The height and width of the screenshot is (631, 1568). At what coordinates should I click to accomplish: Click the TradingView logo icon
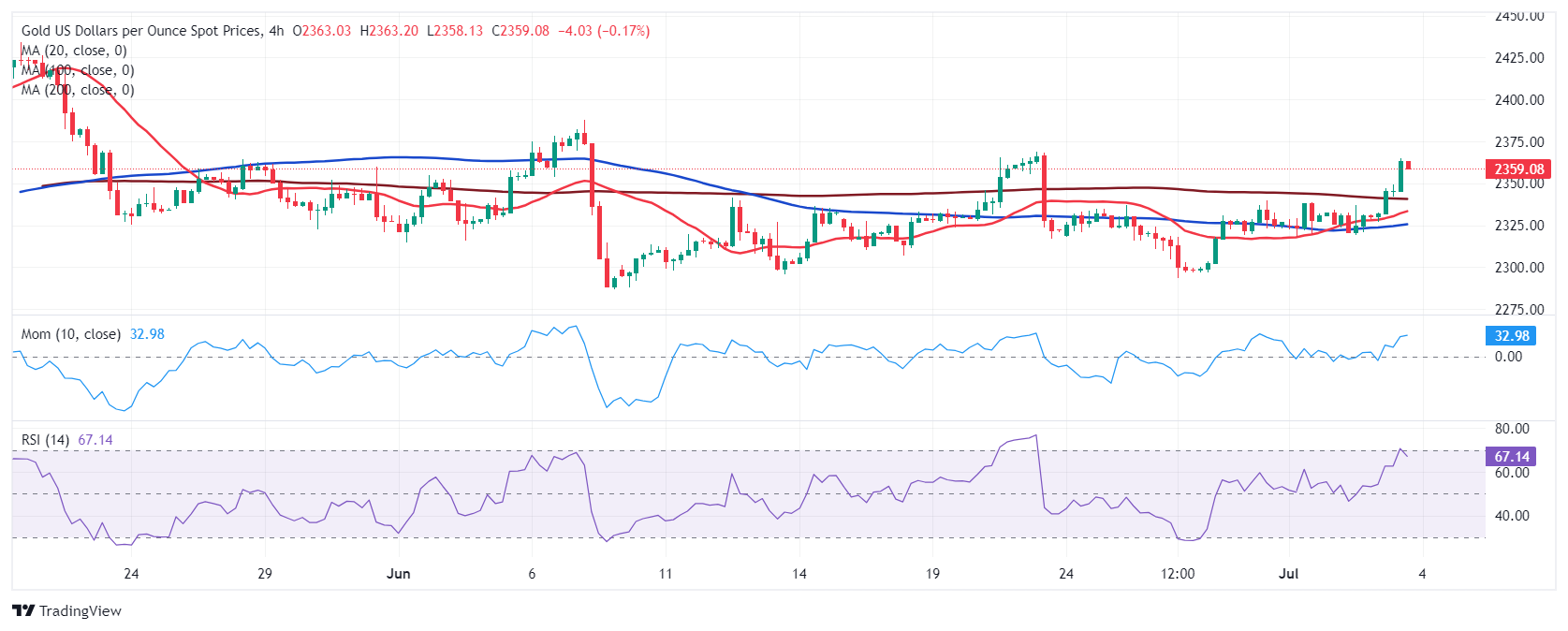23,610
